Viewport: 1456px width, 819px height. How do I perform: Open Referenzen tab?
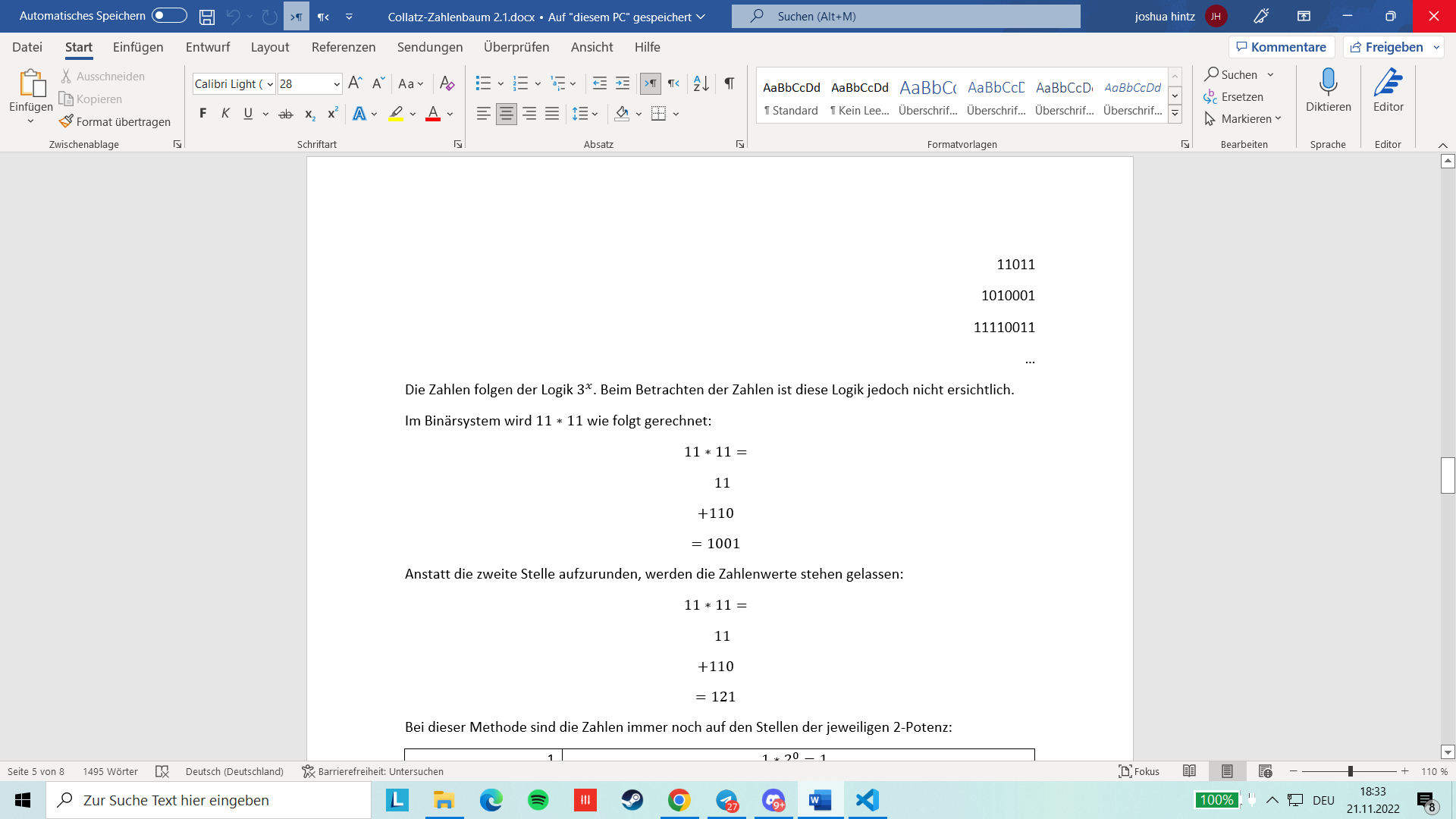click(344, 47)
